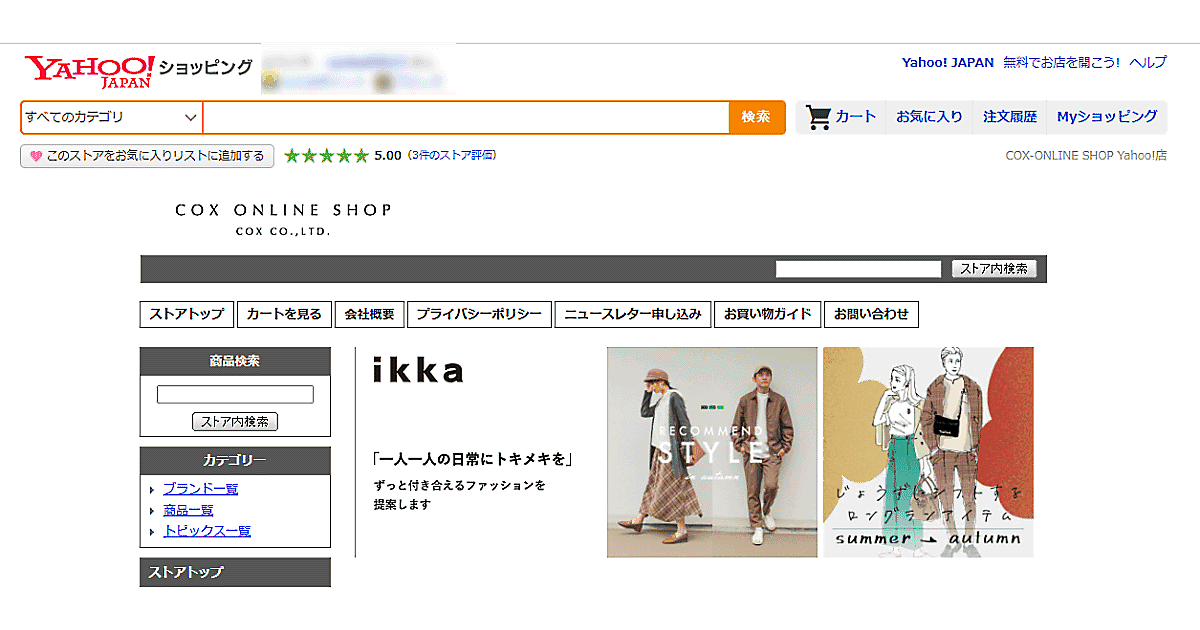Go to Myショッピング page
The height and width of the screenshot is (630, 1200).
pyautogui.click(x=1107, y=117)
